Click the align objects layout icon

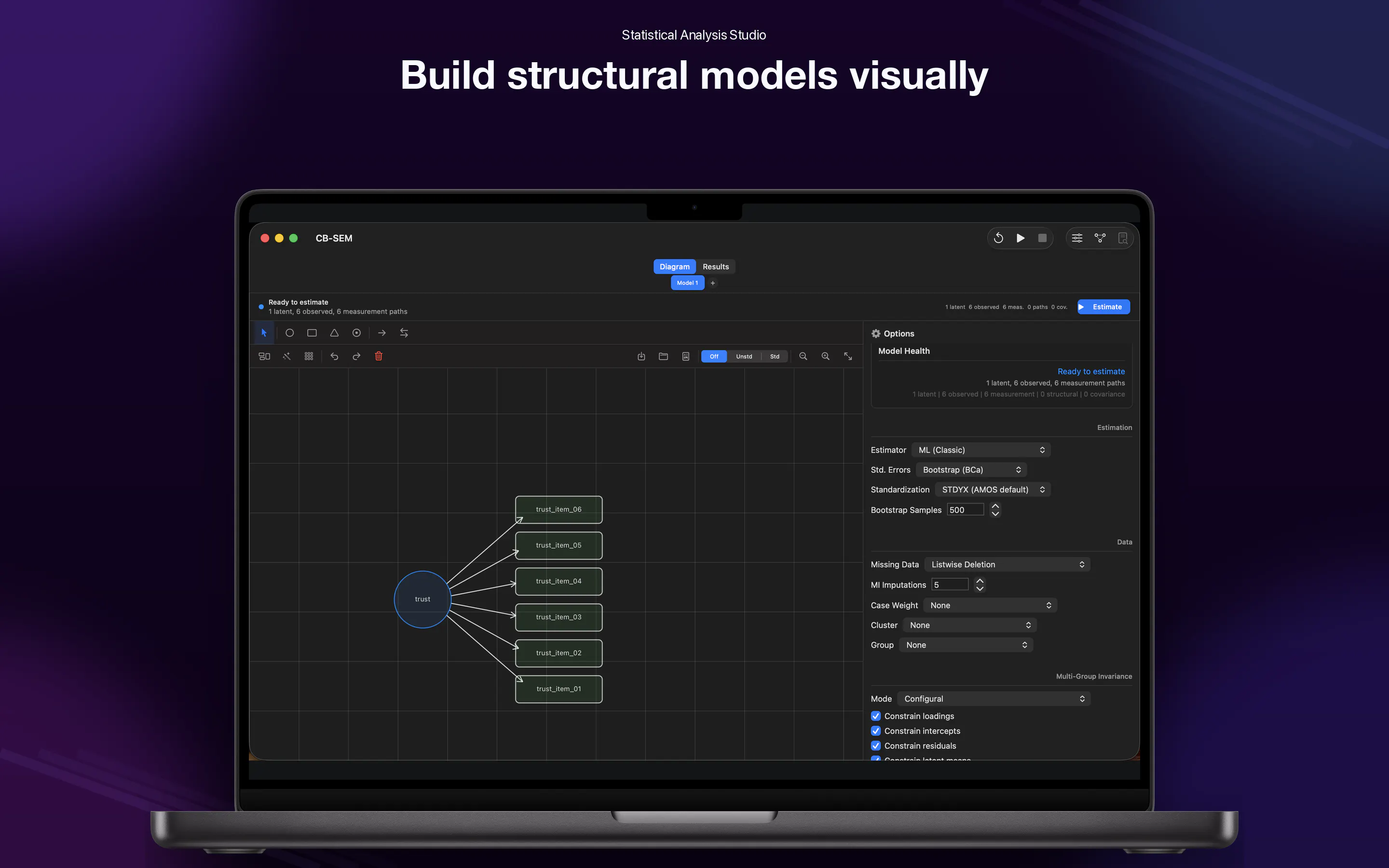[x=265, y=356]
